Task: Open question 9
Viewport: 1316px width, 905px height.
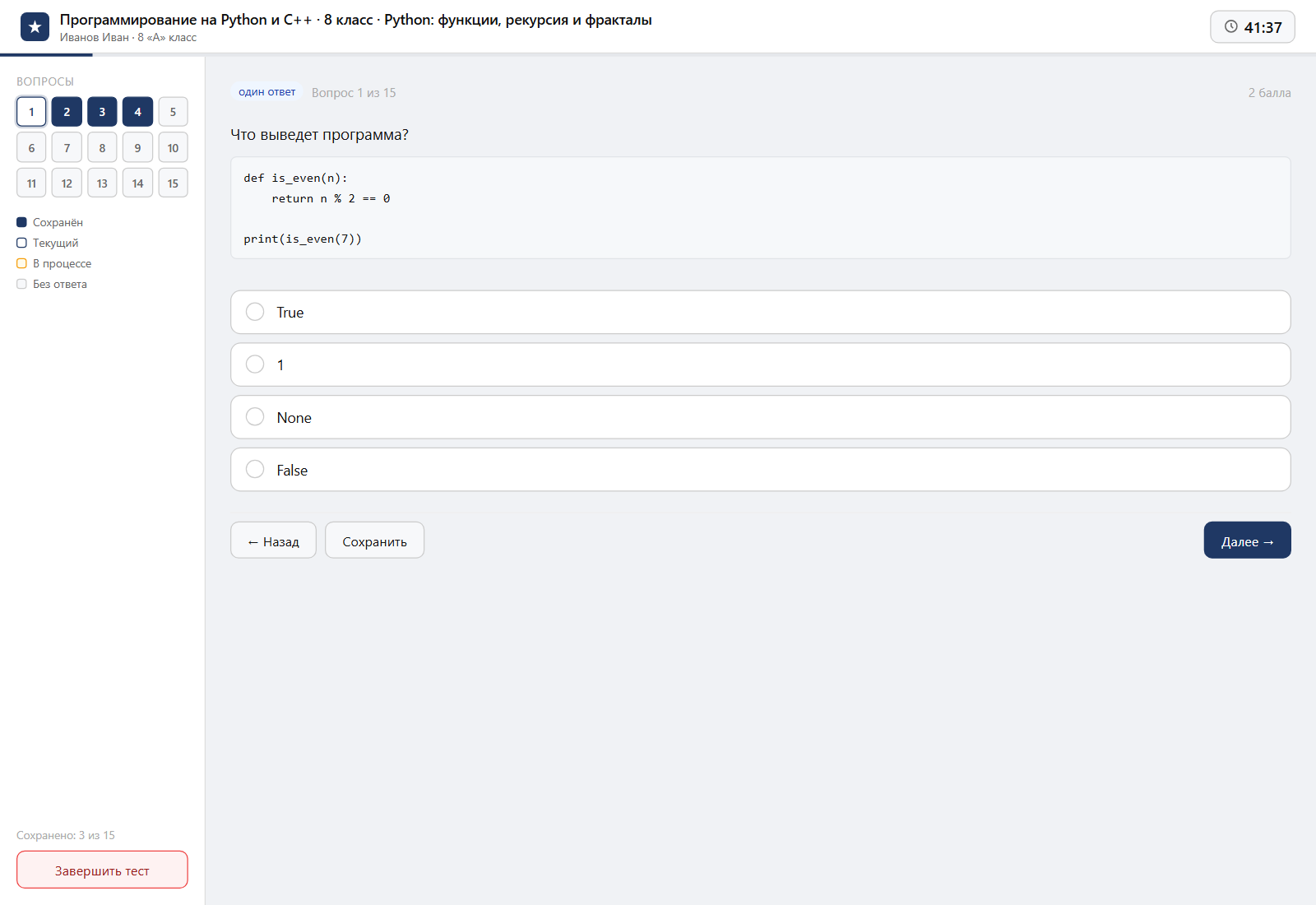Action: coord(137,148)
